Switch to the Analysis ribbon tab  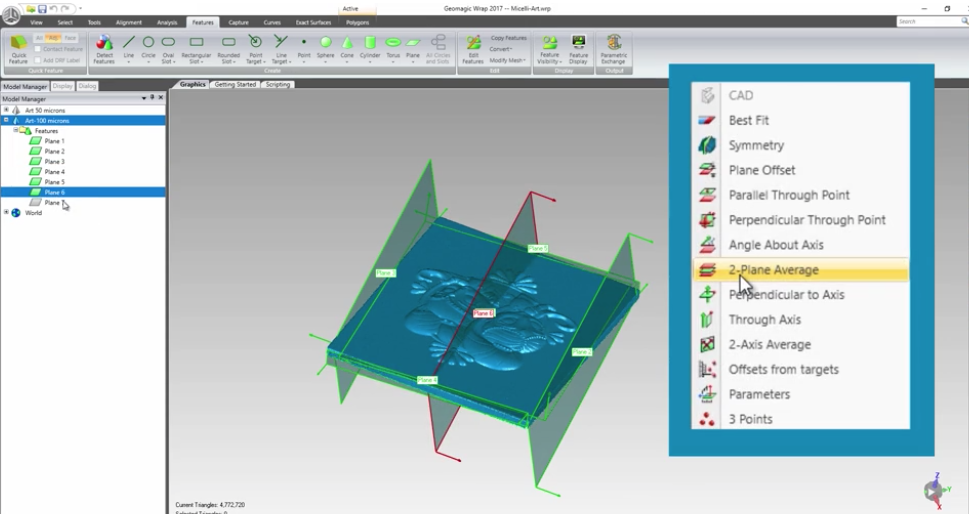point(167,22)
